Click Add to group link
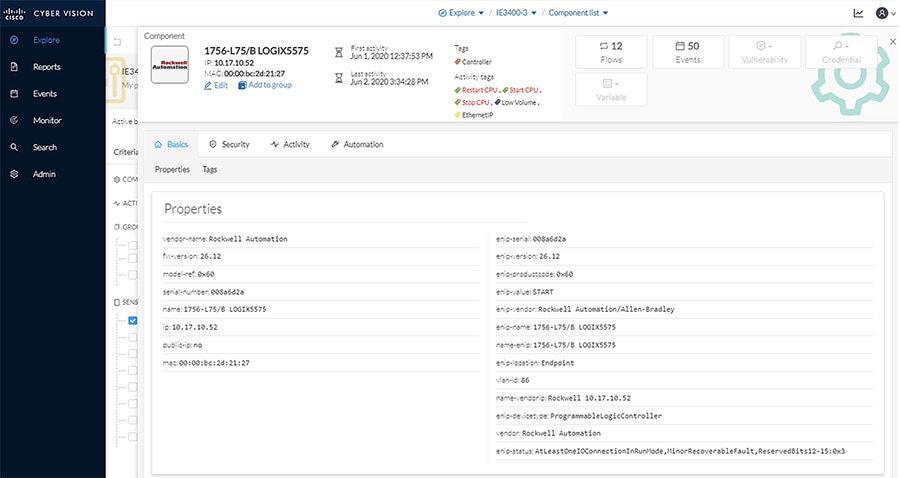The height and width of the screenshot is (478, 900). point(265,85)
